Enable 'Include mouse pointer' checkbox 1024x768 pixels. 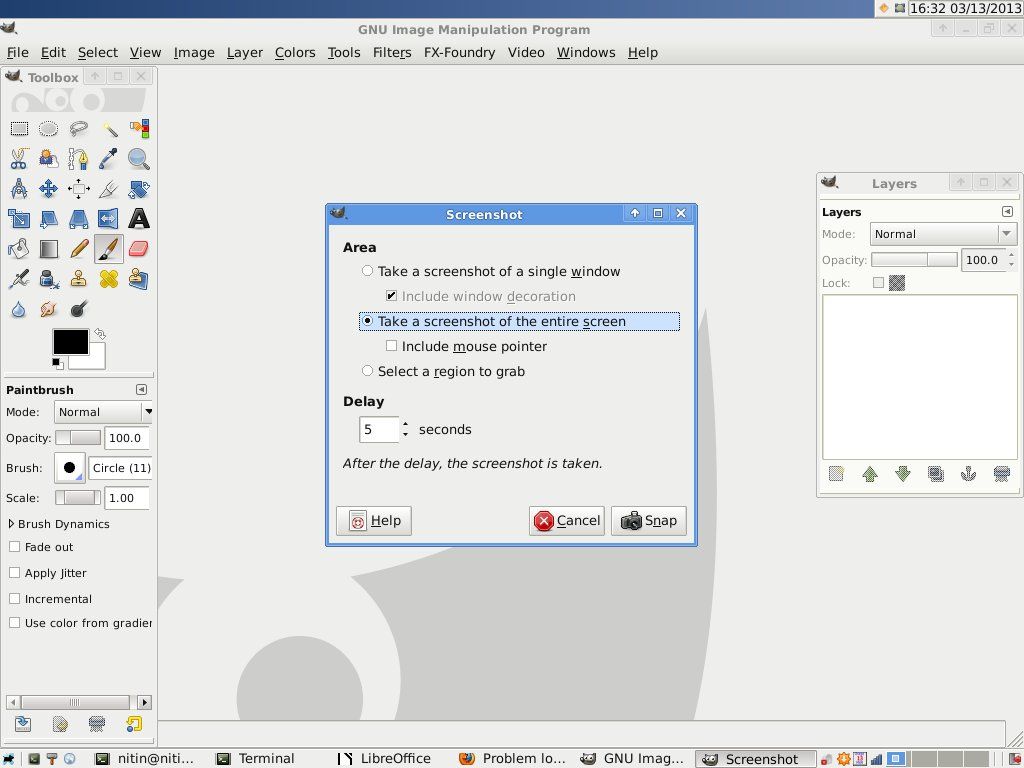click(x=392, y=346)
